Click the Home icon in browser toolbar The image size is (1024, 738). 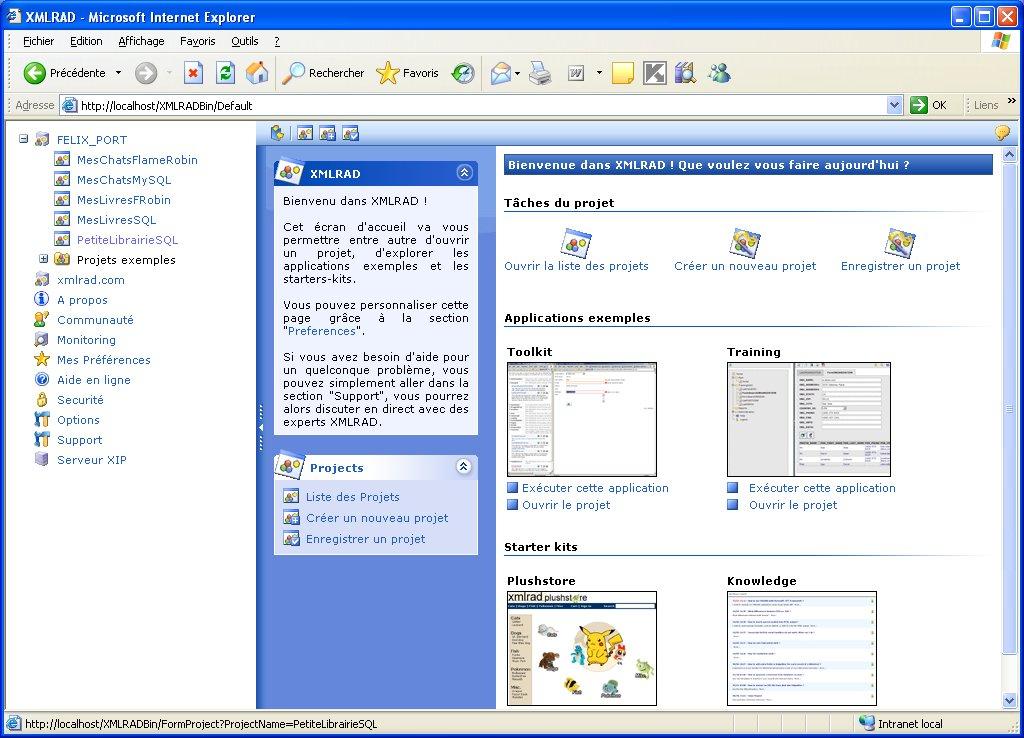[257, 73]
